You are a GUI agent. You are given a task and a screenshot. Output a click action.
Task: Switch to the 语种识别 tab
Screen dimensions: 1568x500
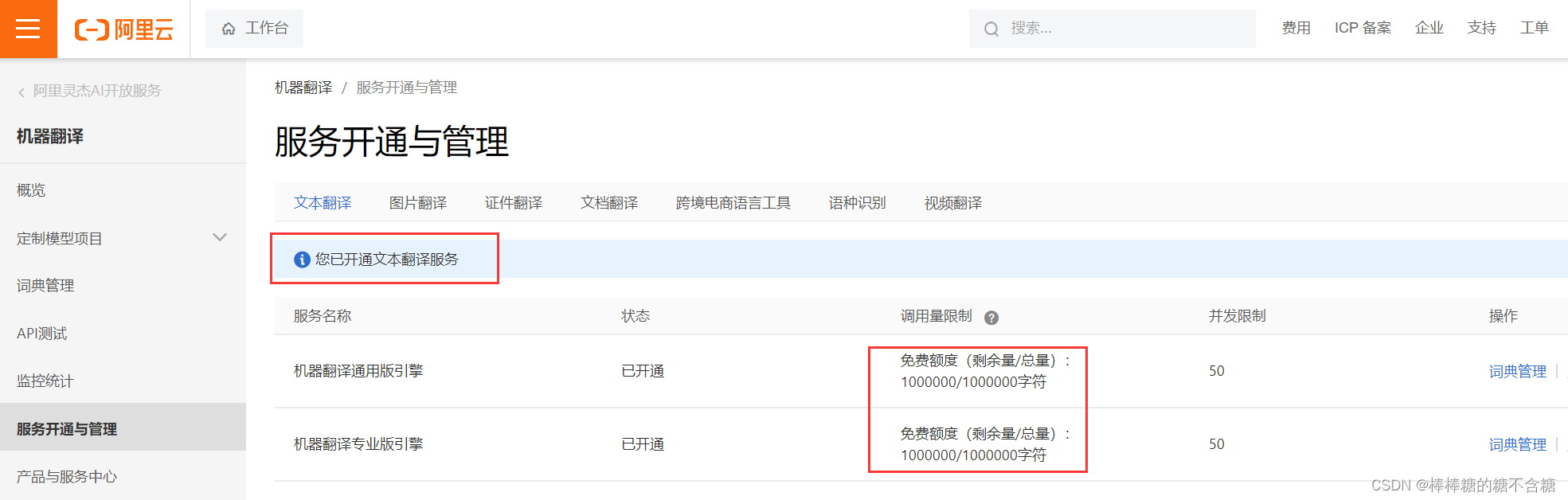tap(858, 203)
